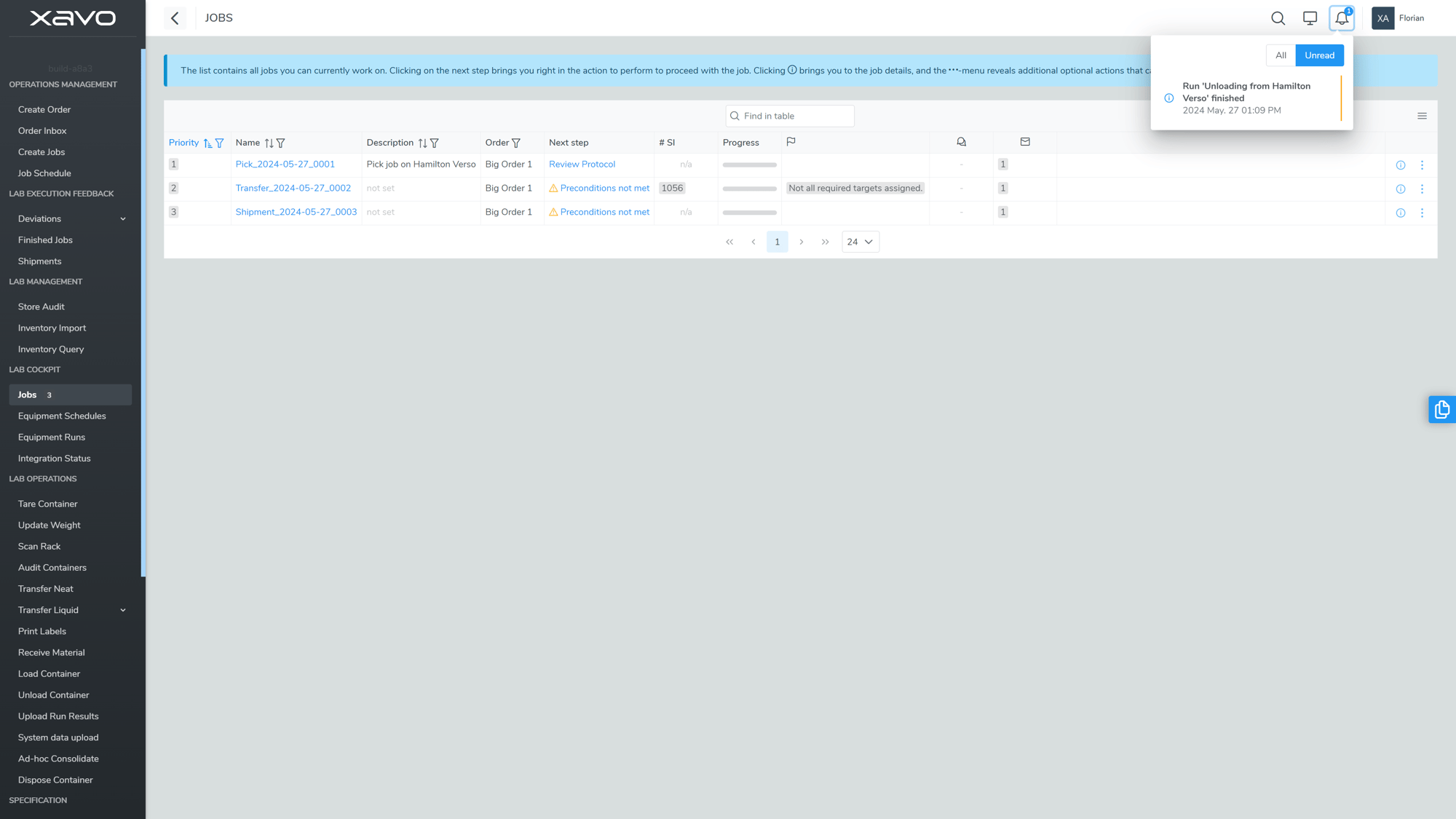Go to previous page of table
1456x819 pixels.
pyautogui.click(x=753, y=242)
